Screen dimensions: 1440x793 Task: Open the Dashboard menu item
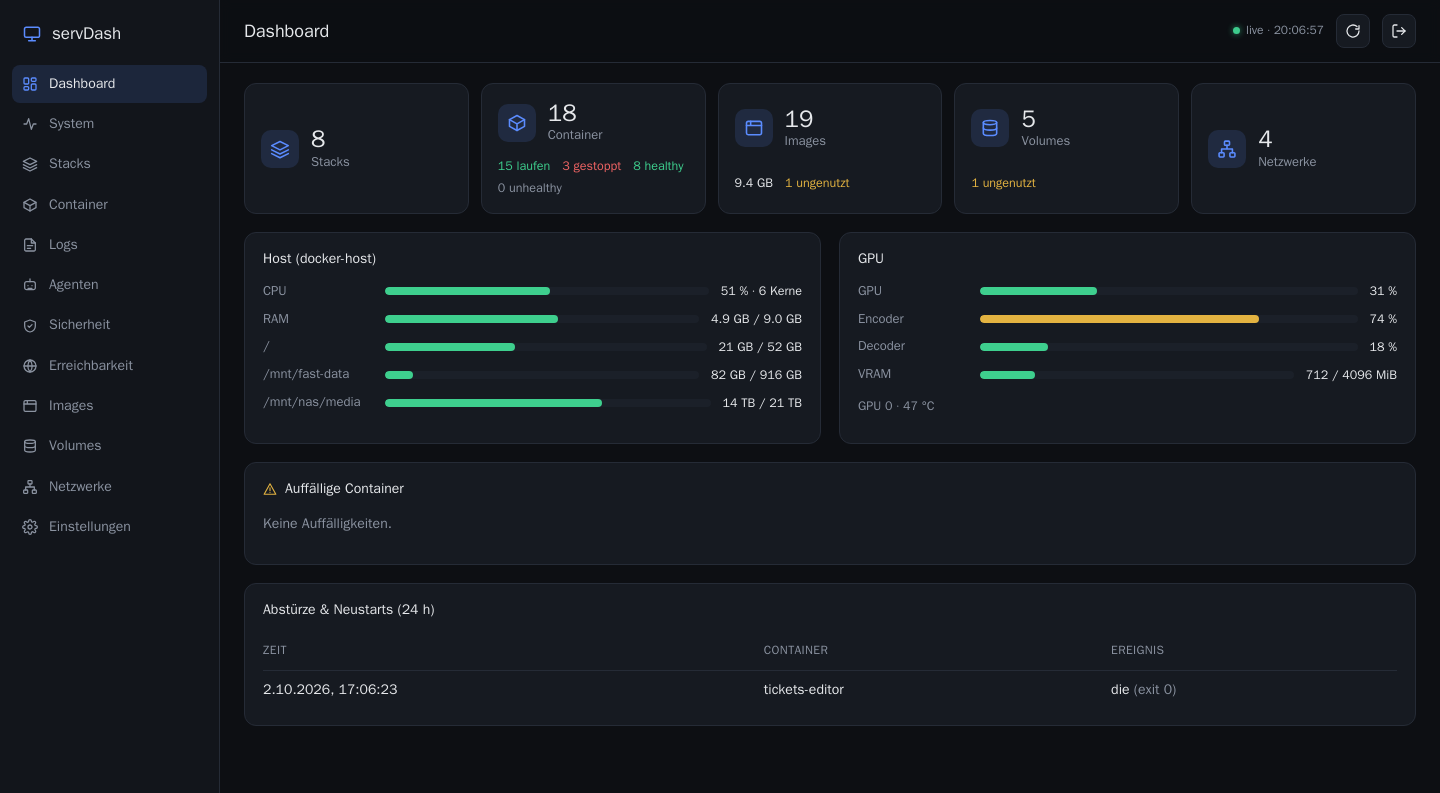pyautogui.click(x=109, y=84)
